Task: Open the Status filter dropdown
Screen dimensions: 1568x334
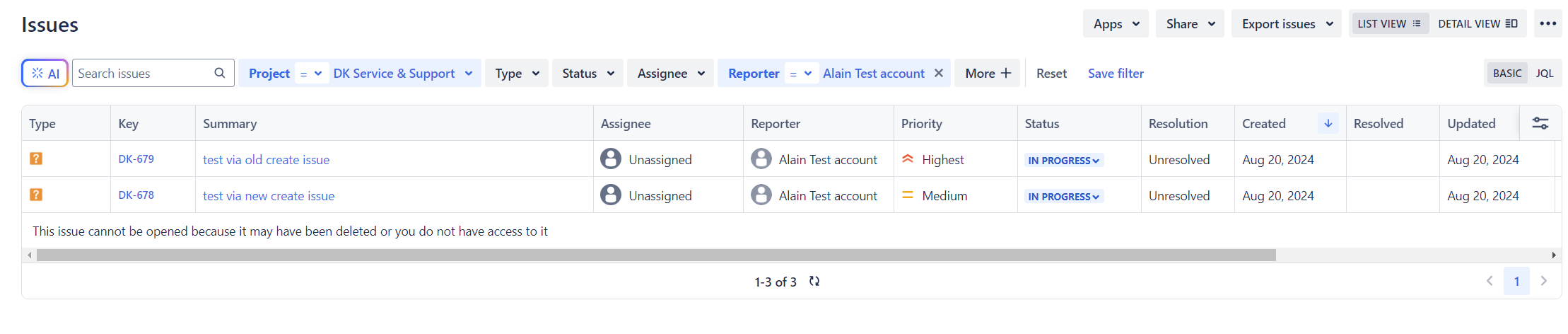Action: (x=587, y=73)
